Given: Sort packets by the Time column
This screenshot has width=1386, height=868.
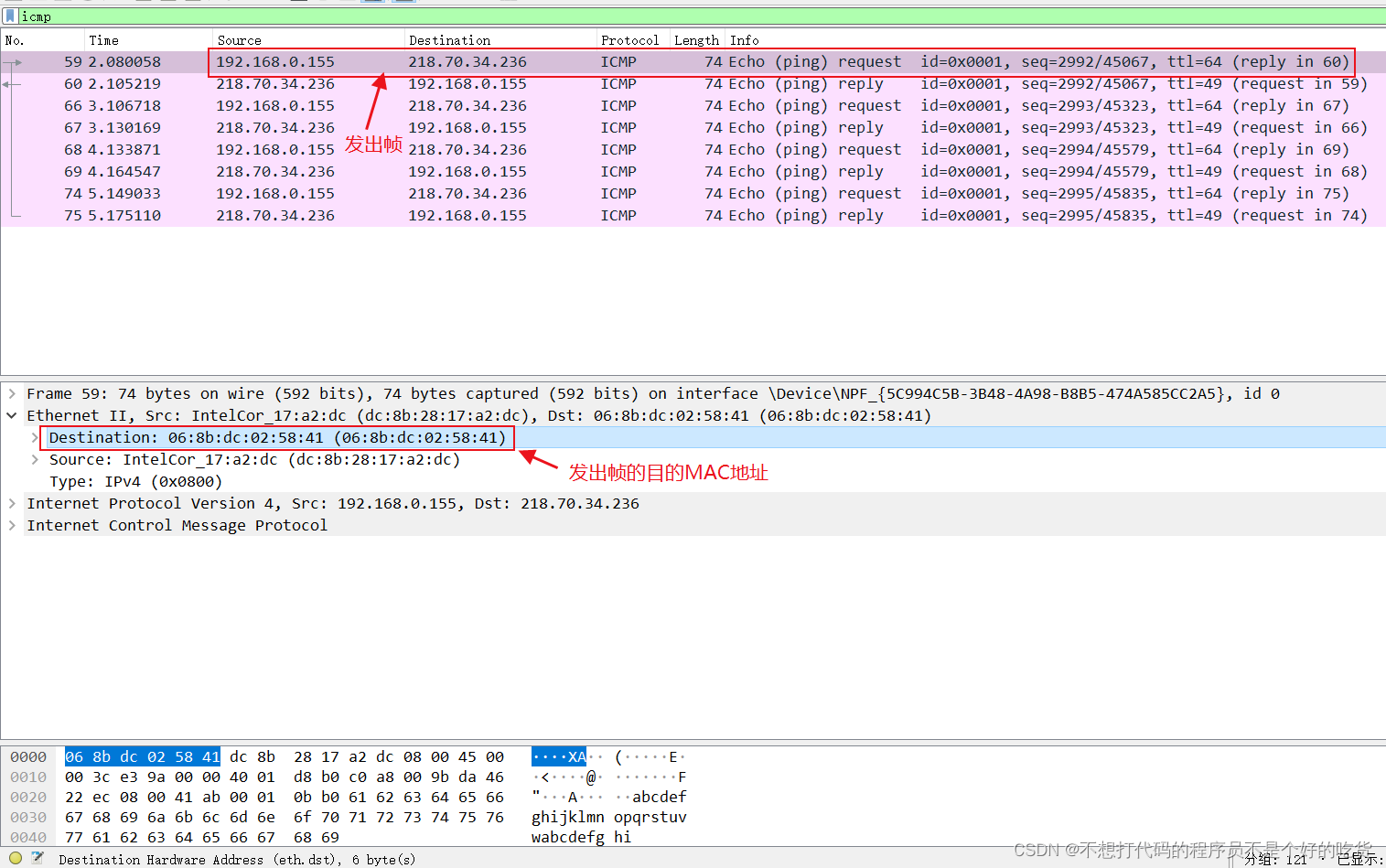Looking at the screenshot, I should [148, 40].
